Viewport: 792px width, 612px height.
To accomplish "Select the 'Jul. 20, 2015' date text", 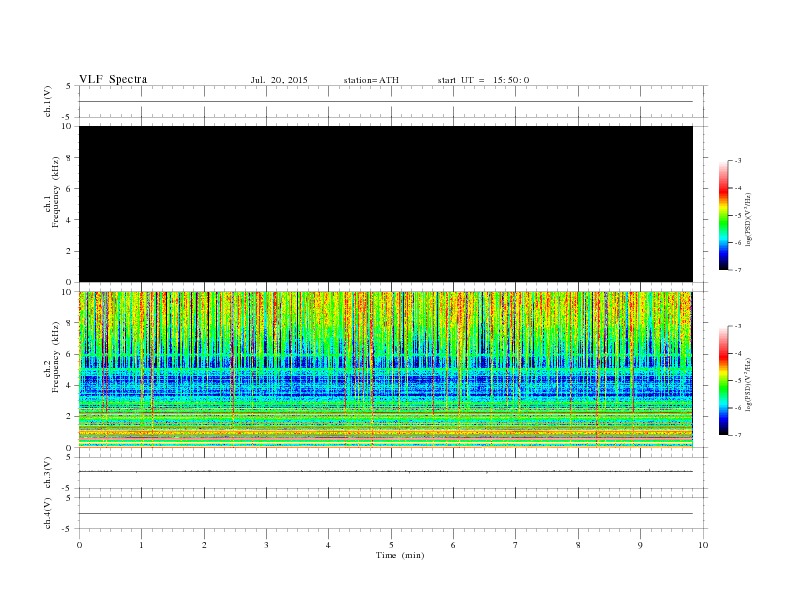I will (x=279, y=80).
